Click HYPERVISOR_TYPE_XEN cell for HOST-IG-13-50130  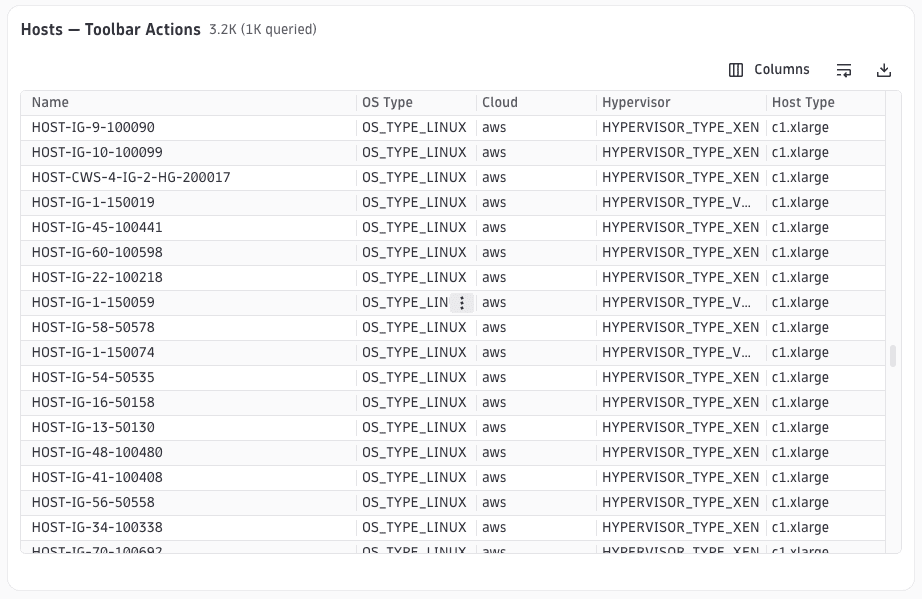click(x=680, y=427)
